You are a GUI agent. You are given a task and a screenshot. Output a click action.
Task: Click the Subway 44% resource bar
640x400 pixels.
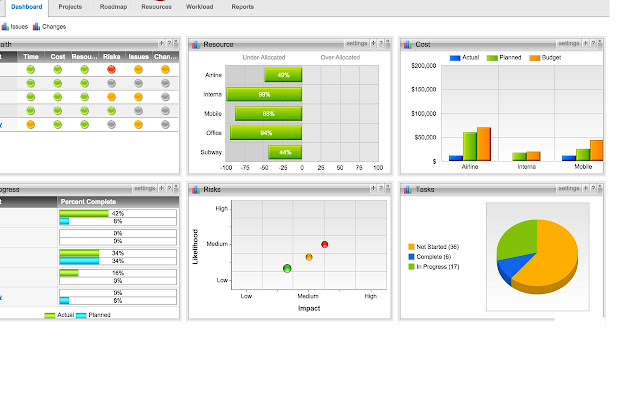[285, 152]
